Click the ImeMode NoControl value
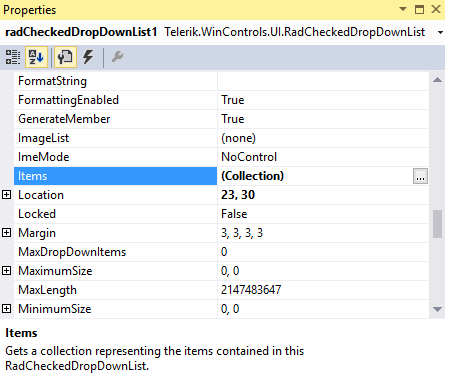This screenshot has width=453, height=375. point(249,157)
